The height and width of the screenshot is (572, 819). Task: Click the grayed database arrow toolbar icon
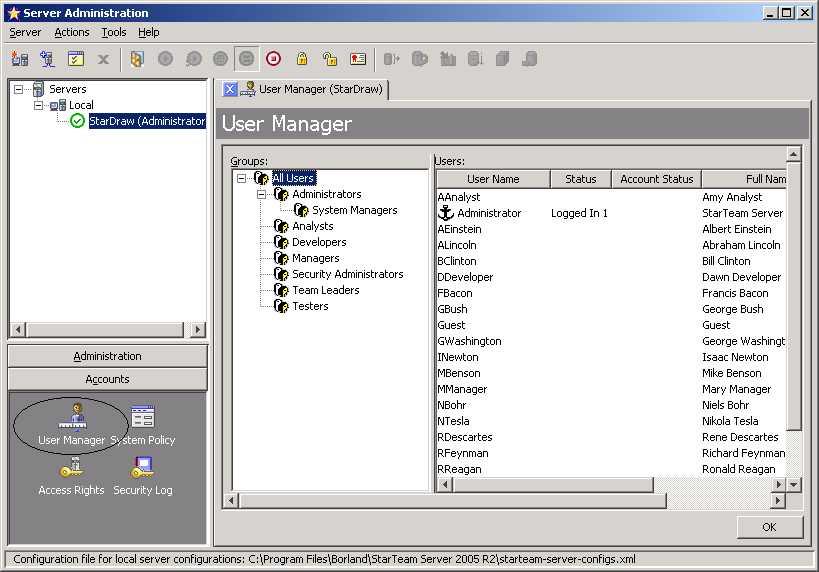pos(391,59)
